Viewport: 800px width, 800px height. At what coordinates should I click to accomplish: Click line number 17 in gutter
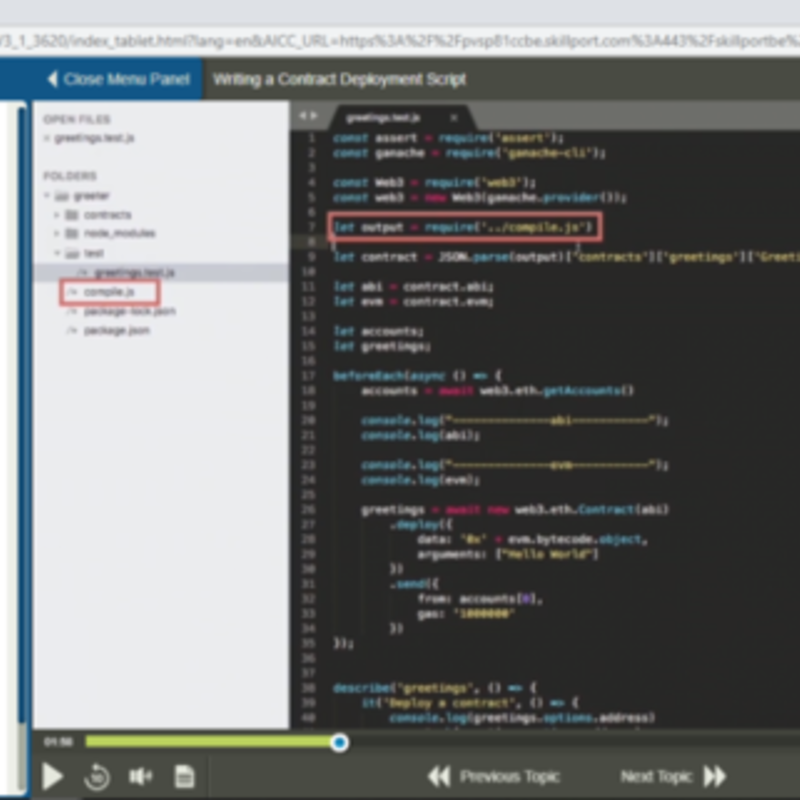309,376
